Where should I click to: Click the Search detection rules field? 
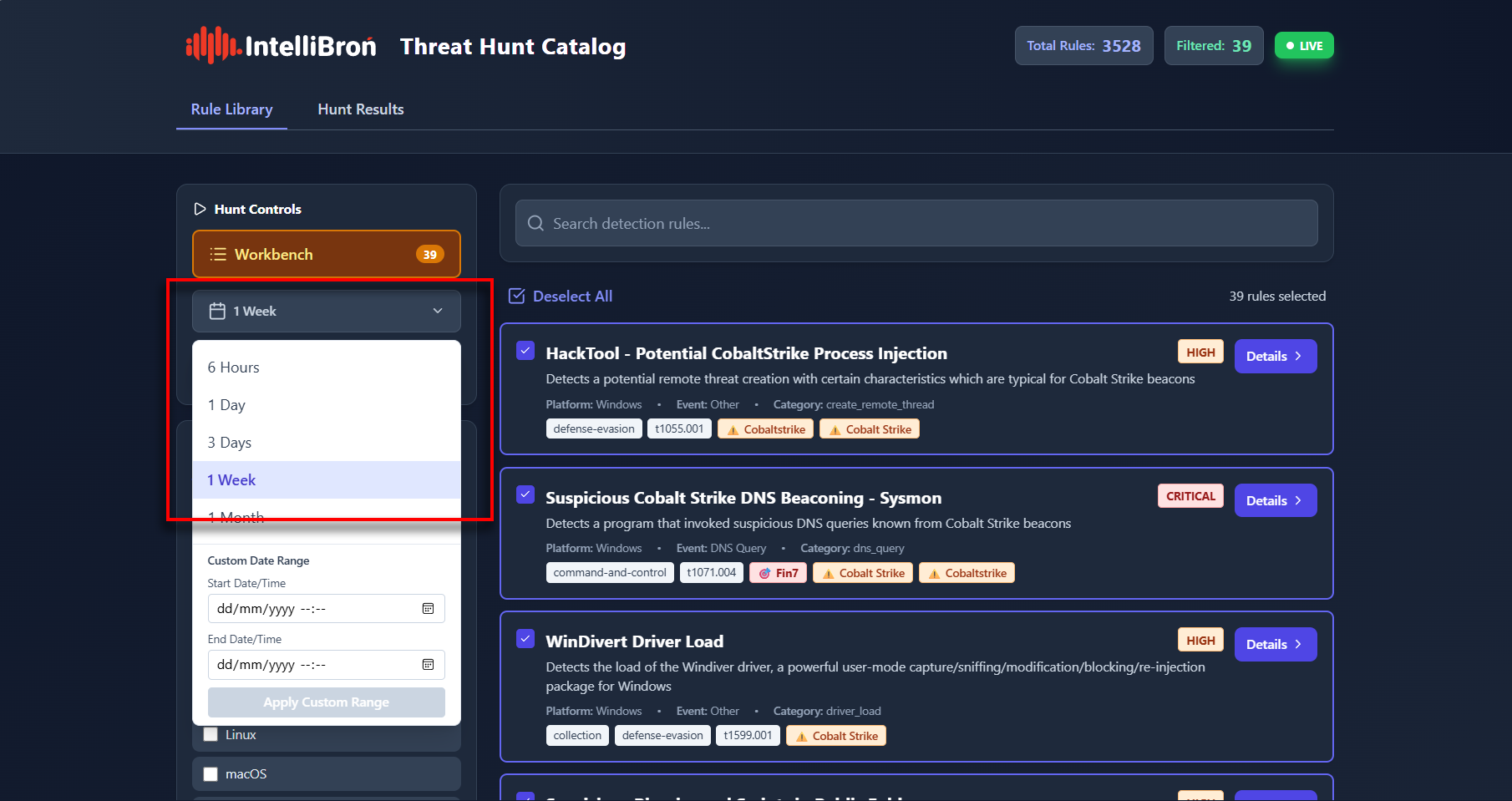tap(919, 224)
